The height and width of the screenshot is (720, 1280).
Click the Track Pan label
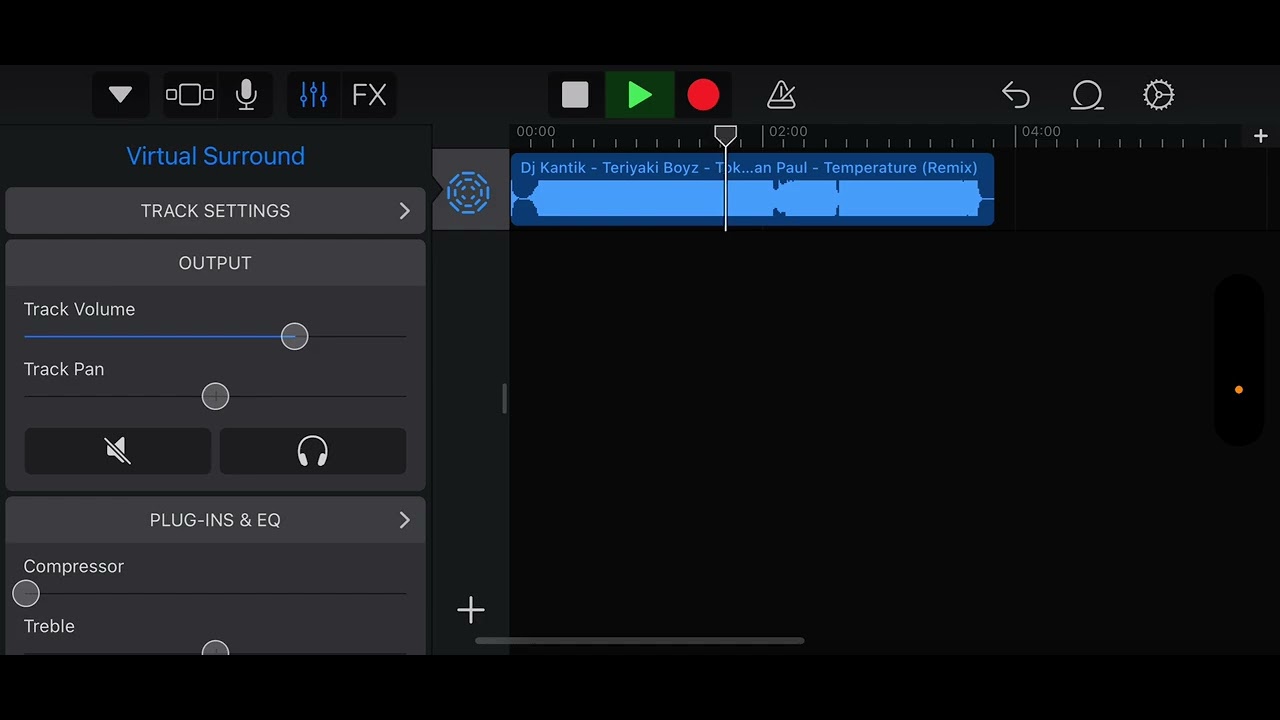pyautogui.click(x=64, y=370)
